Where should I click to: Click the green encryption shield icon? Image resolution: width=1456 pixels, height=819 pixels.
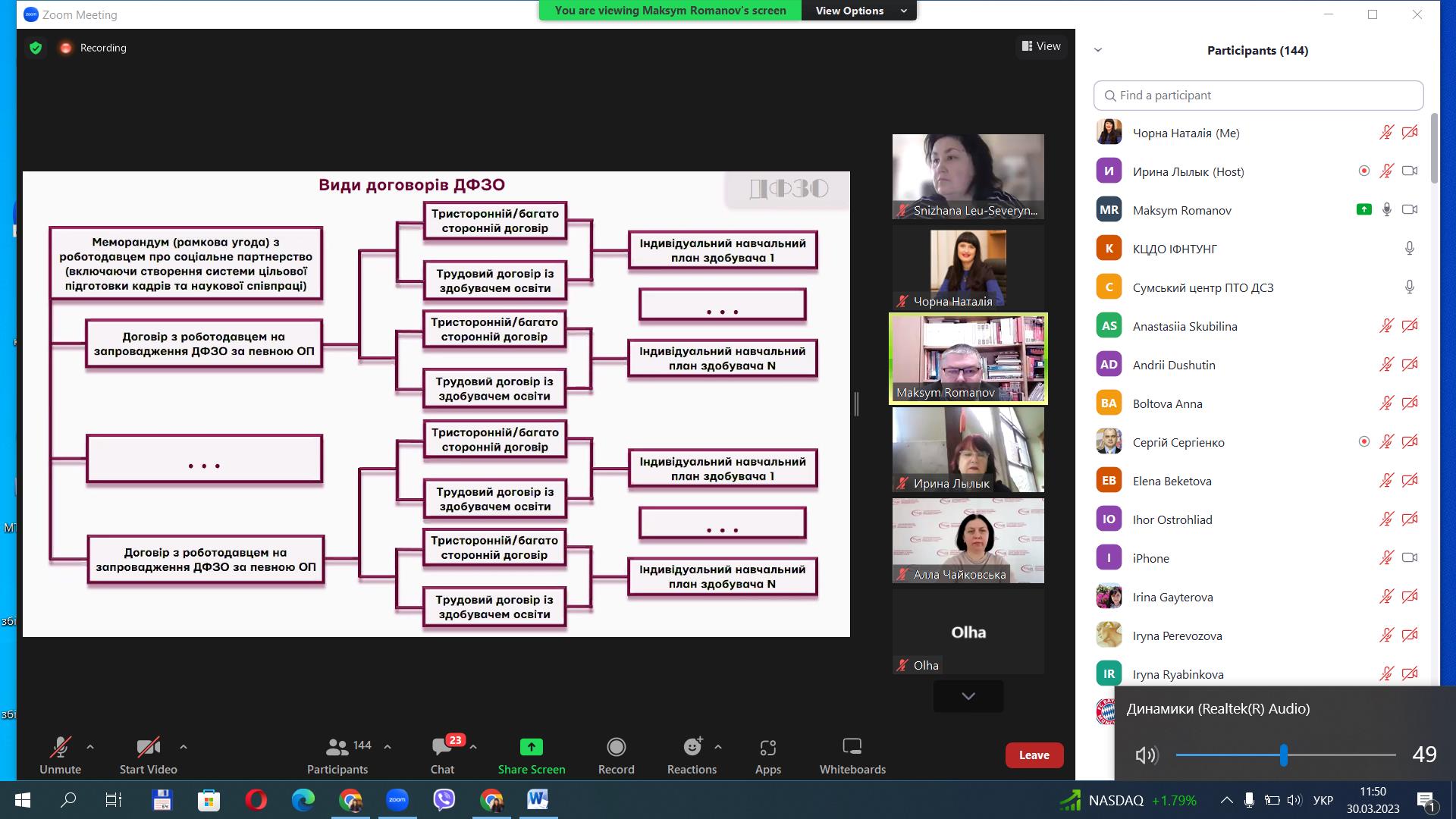(x=36, y=48)
